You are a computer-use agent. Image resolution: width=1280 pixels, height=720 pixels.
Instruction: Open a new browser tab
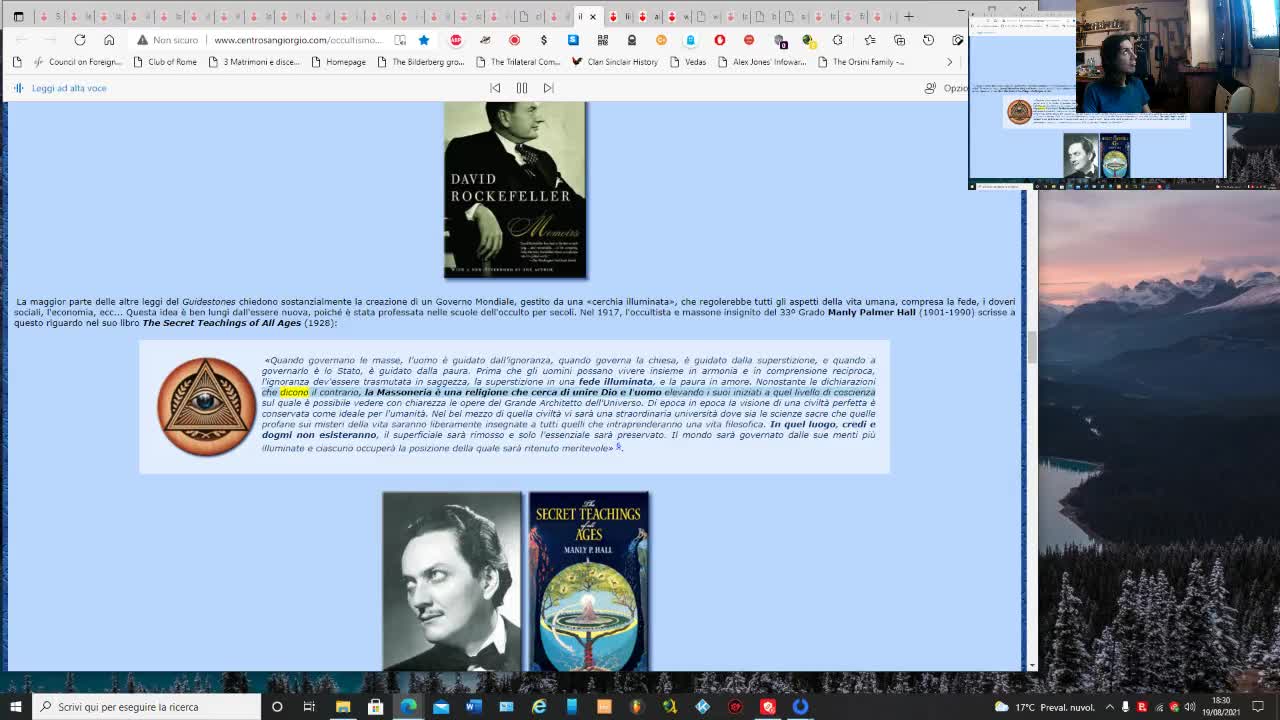tap(909, 16)
